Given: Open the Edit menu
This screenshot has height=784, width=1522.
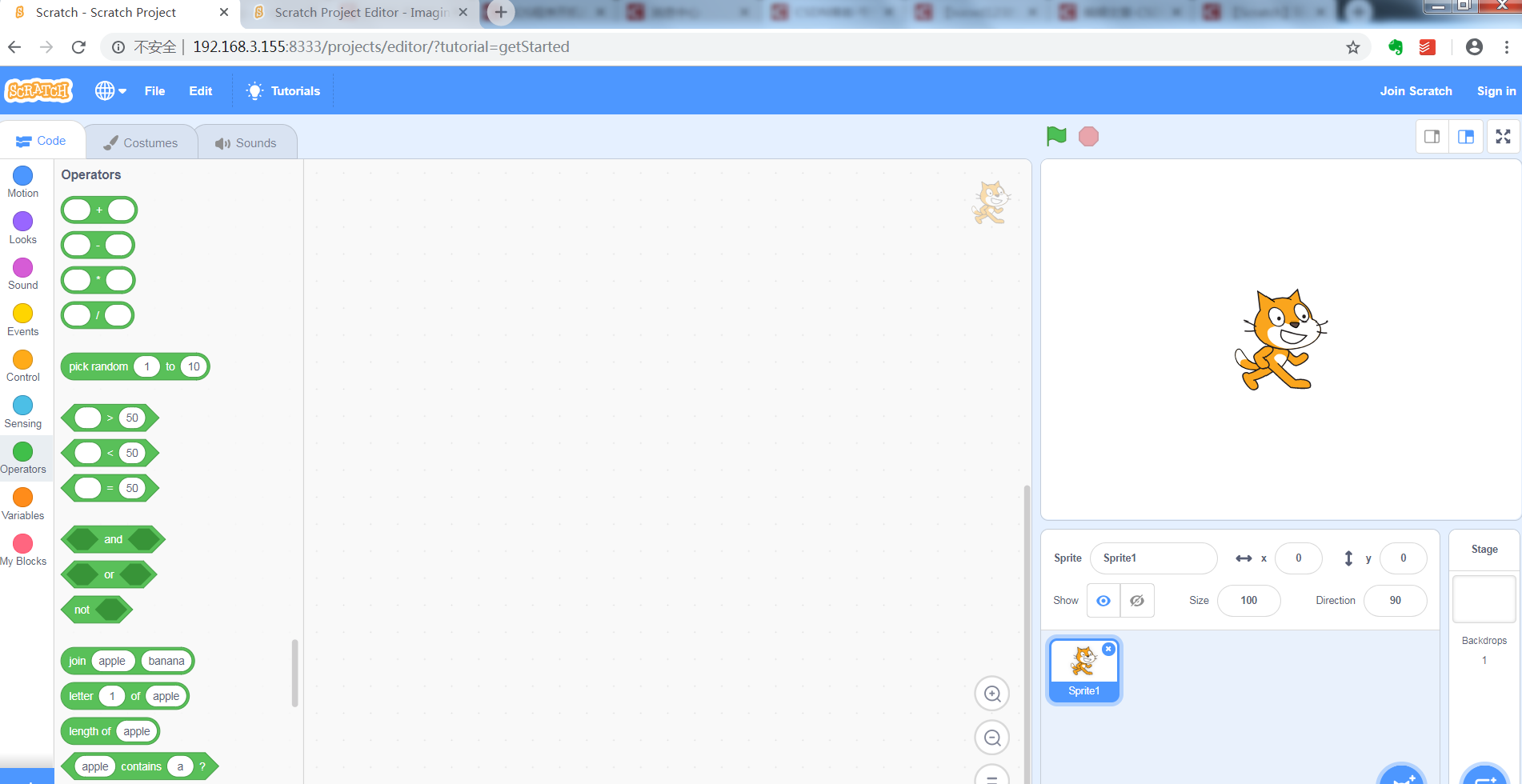Looking at the screenshot, I should pos(200,90).
